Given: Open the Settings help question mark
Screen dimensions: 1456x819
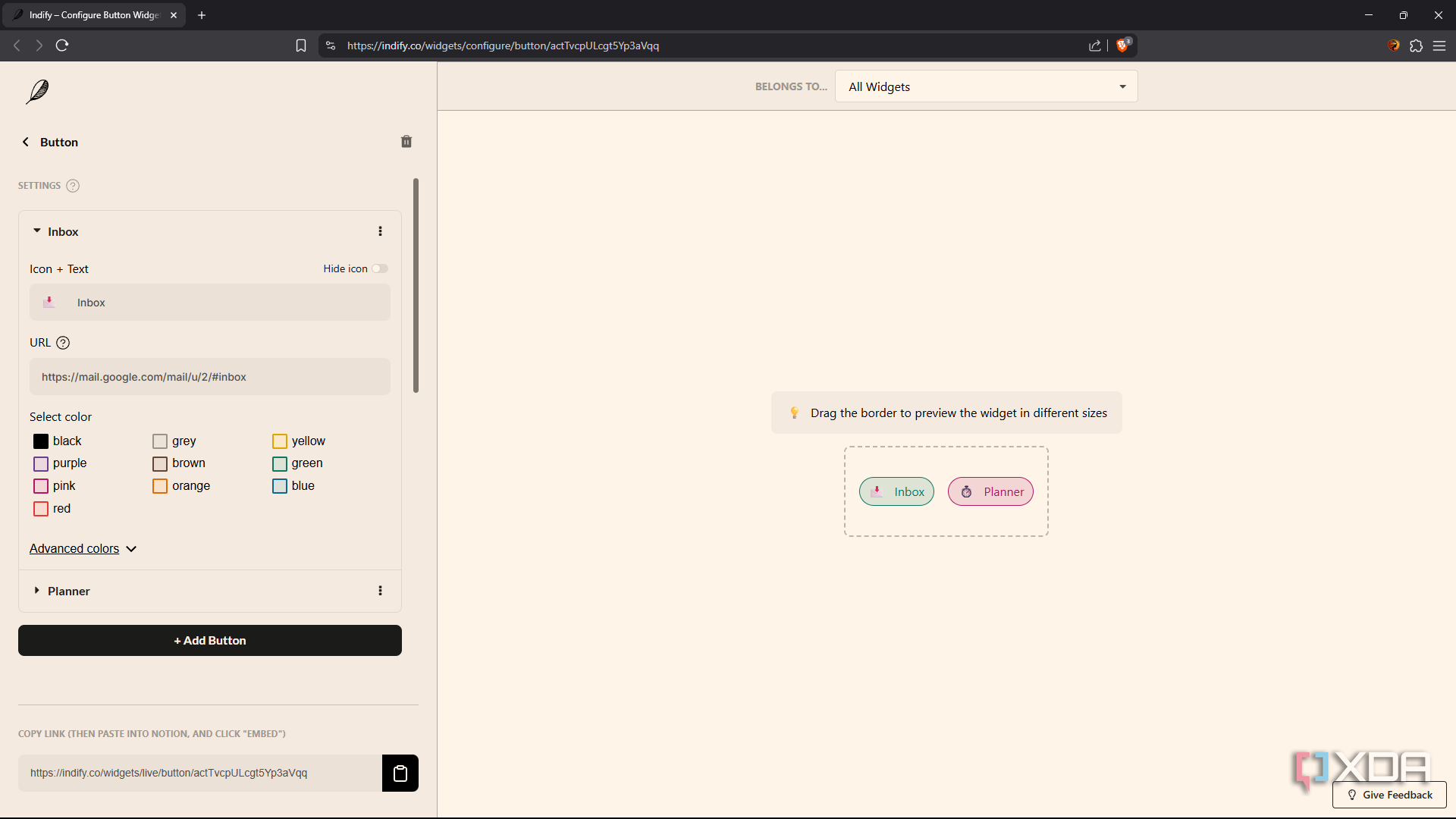Looking at the screenshot, I should tap(73, 186).
